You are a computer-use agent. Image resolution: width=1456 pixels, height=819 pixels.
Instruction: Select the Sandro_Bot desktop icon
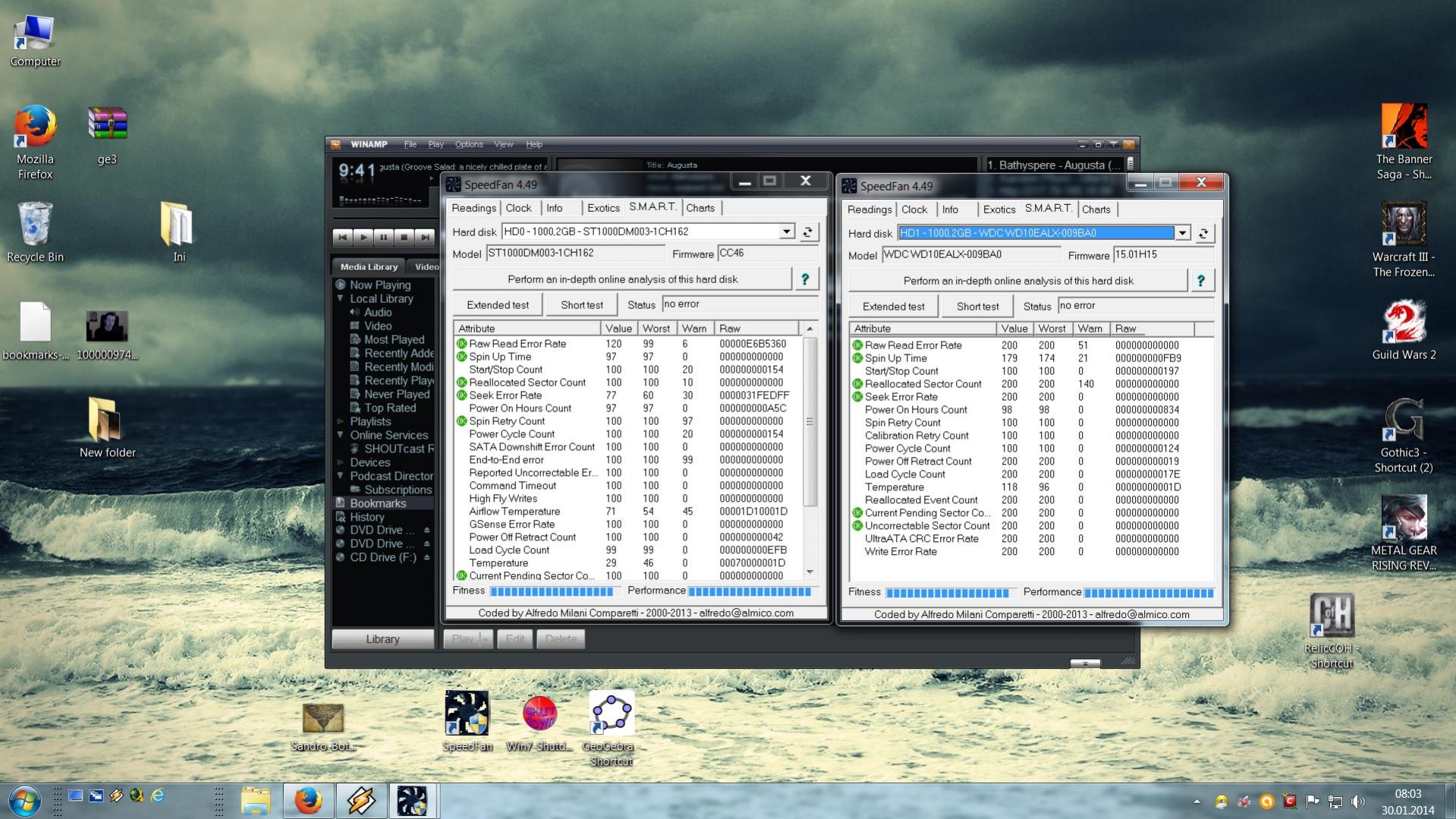click(x=323, y=727)
